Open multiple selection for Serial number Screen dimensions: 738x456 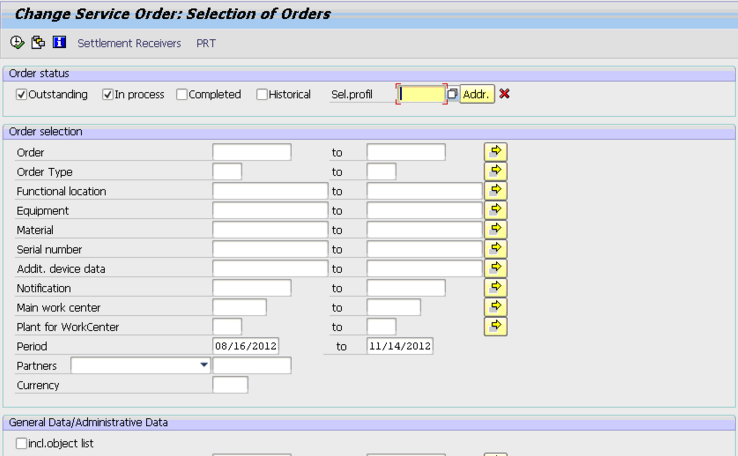(x=496, y=249)
